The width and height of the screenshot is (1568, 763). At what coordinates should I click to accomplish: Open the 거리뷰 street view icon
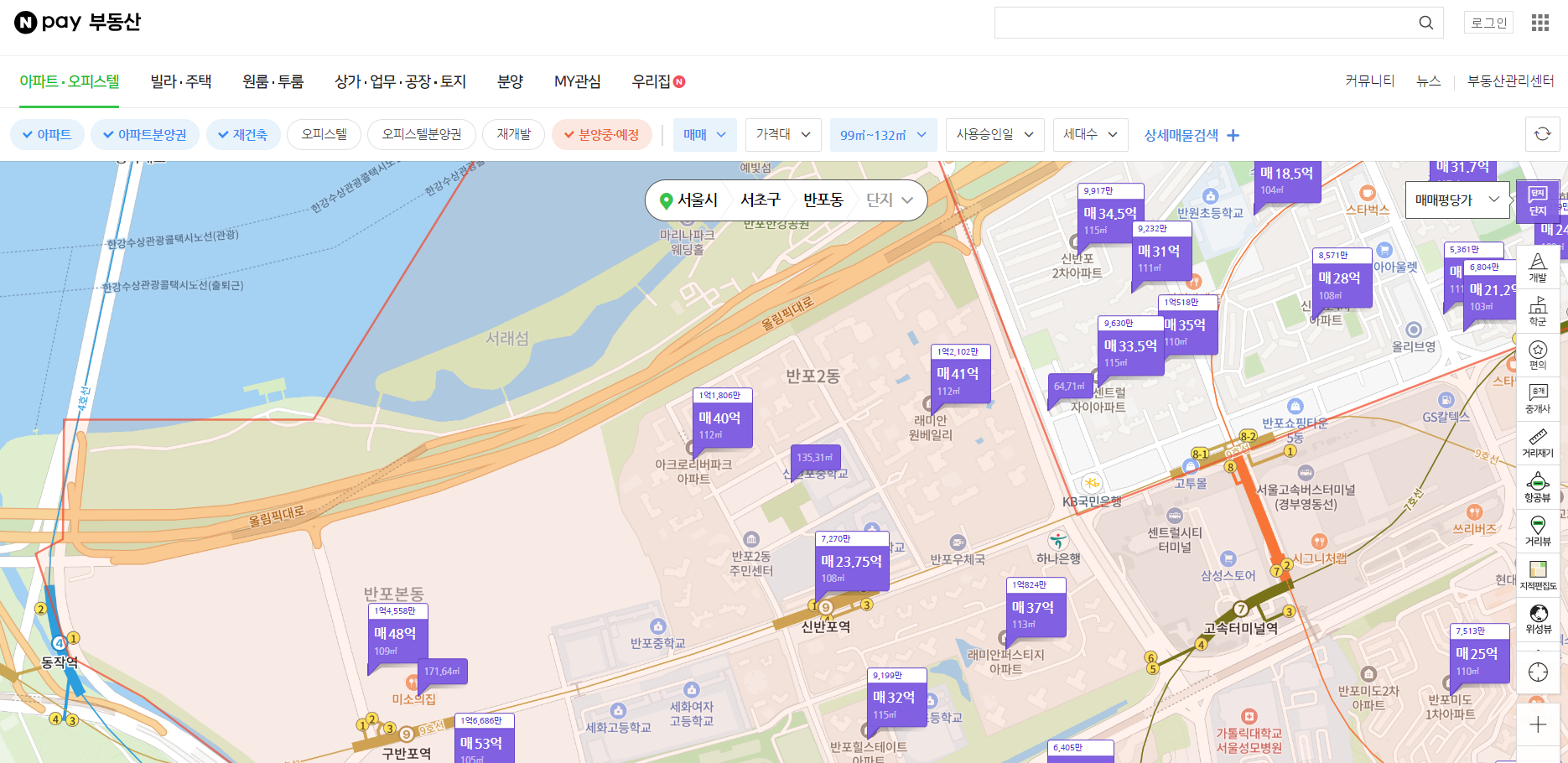(1538, 531)
